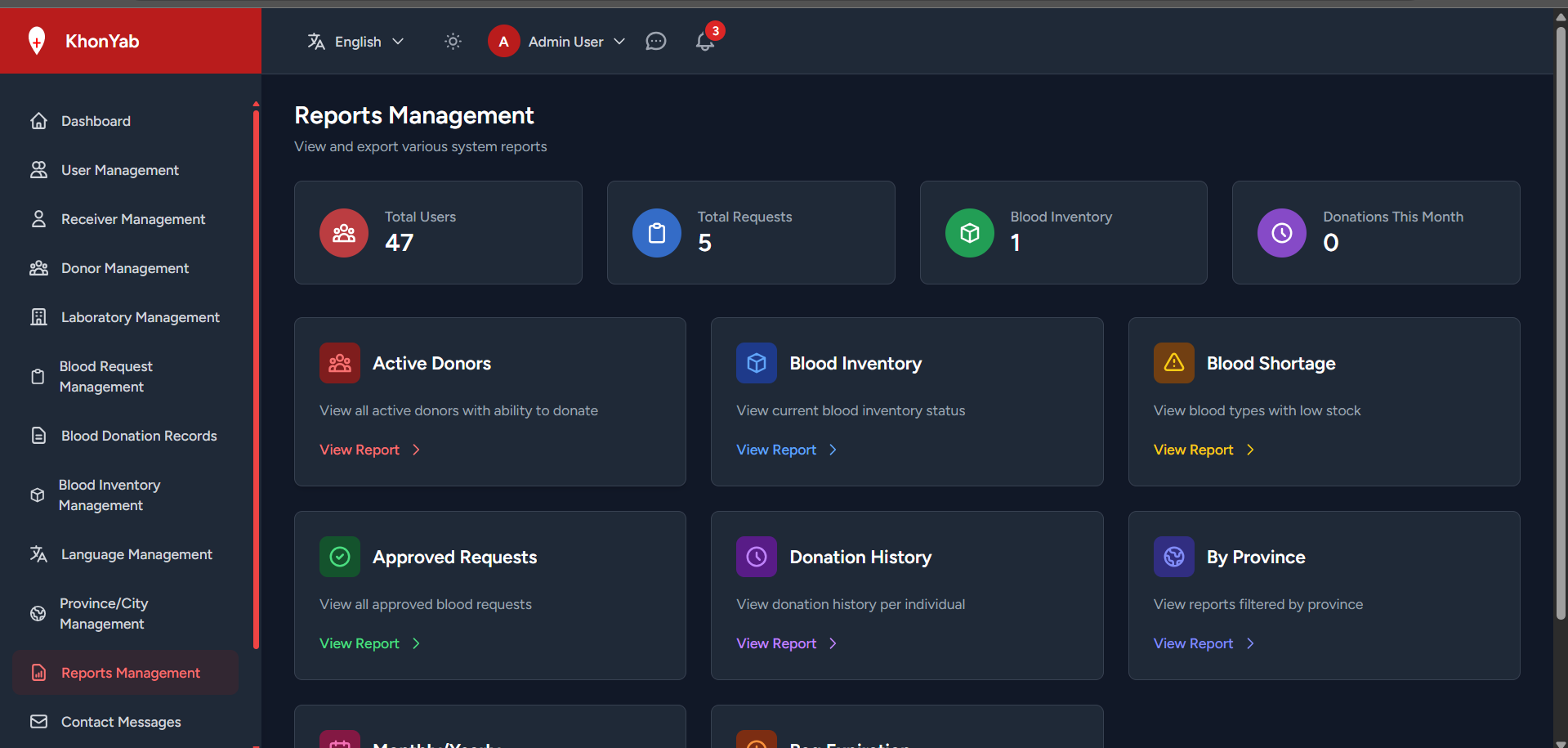Open Receiver Management from the sidebar
The height and width of the screenshot is (748, 1568).
(125, 219)
